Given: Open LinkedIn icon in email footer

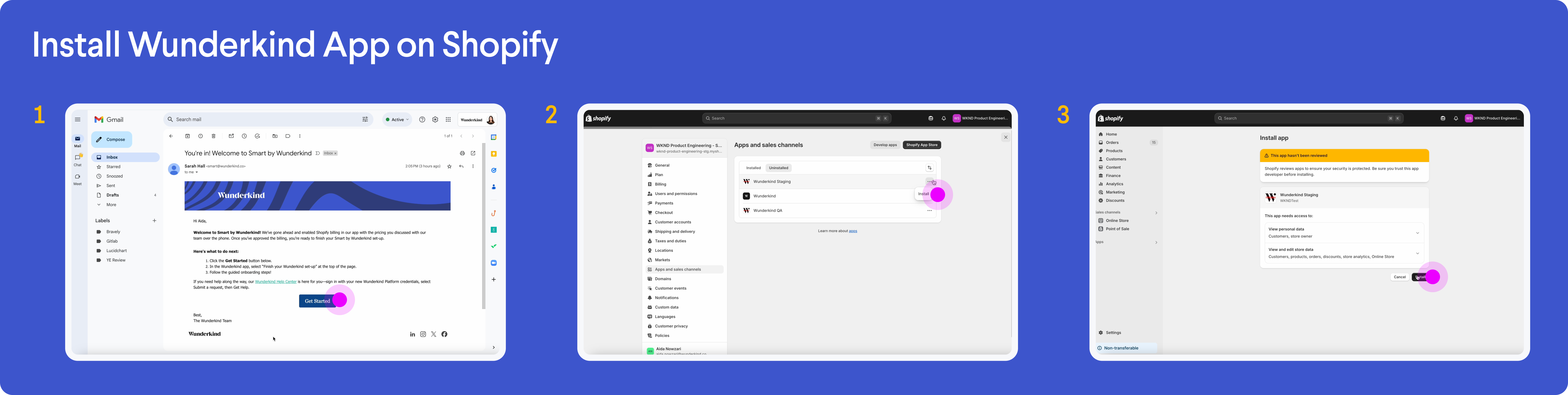Looking at the screenshot, I should click(413, 334).
